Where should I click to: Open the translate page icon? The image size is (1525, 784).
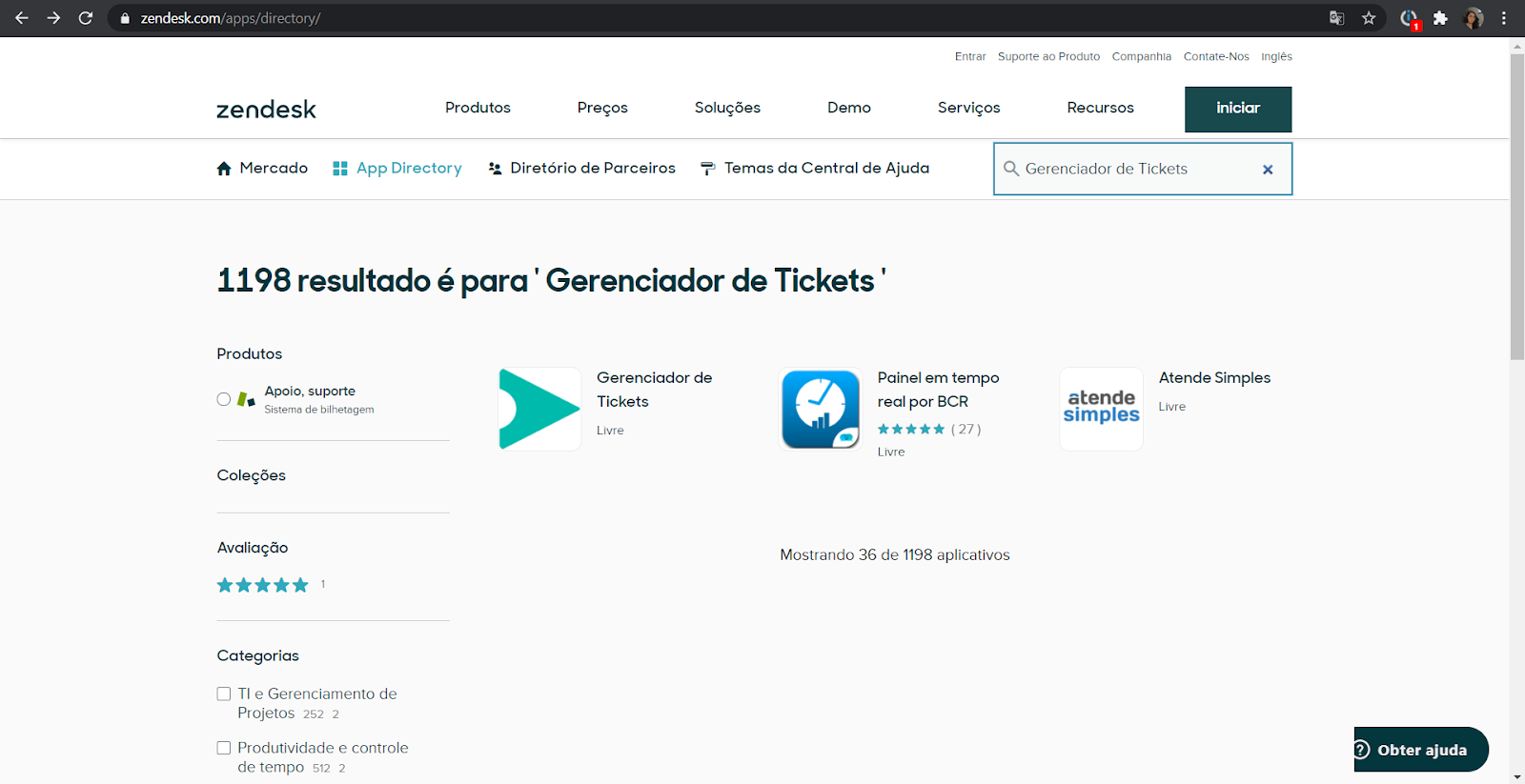coord(1336,18)
